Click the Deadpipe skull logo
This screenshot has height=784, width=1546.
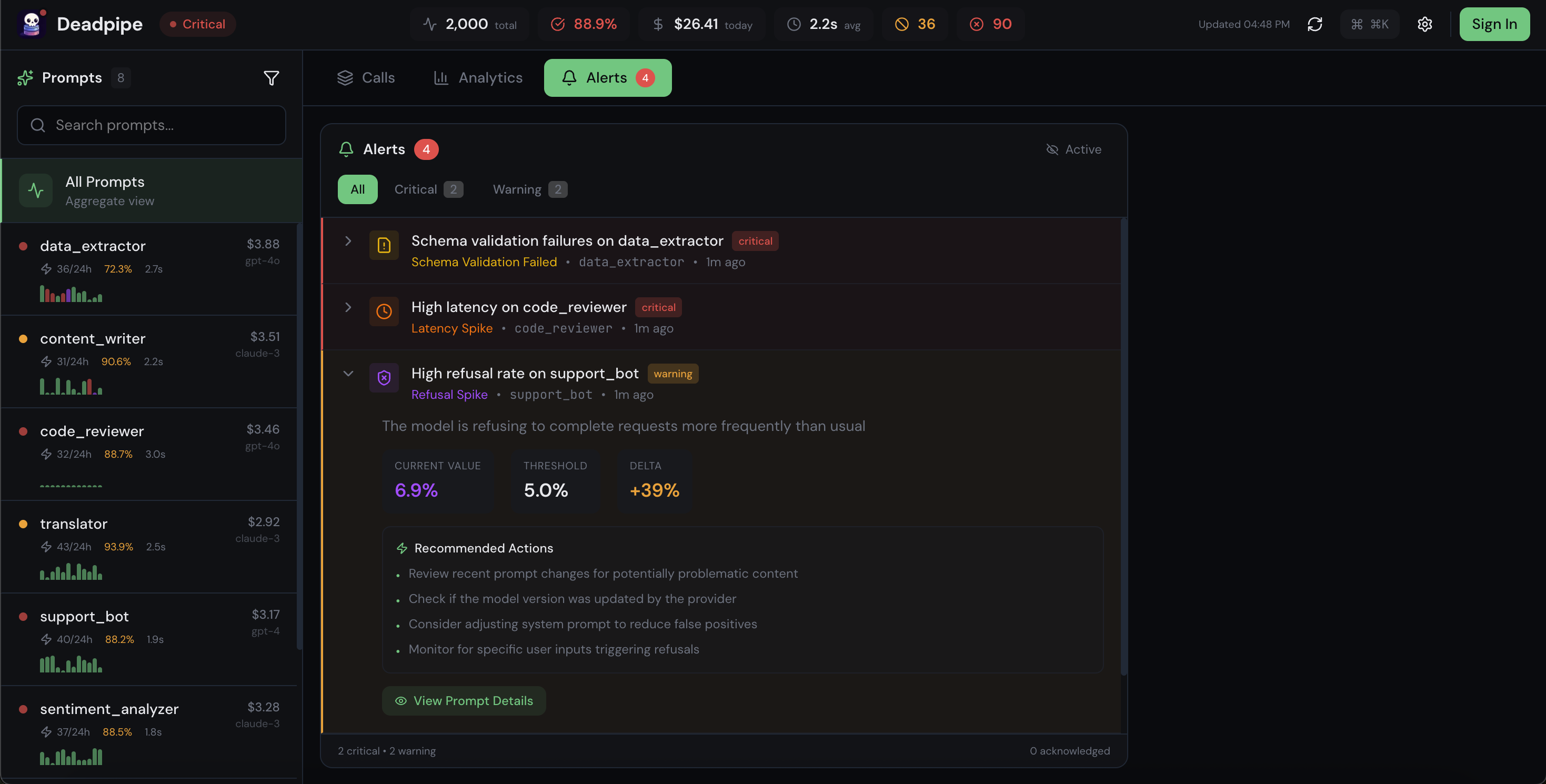coord(32,24)
